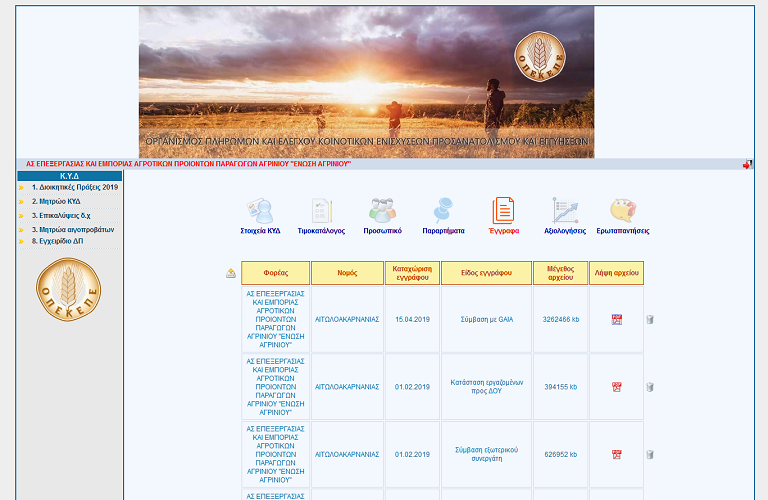Open 3. Μητρώα αιγοπροβάτων sidebar link

coord(72,229)
